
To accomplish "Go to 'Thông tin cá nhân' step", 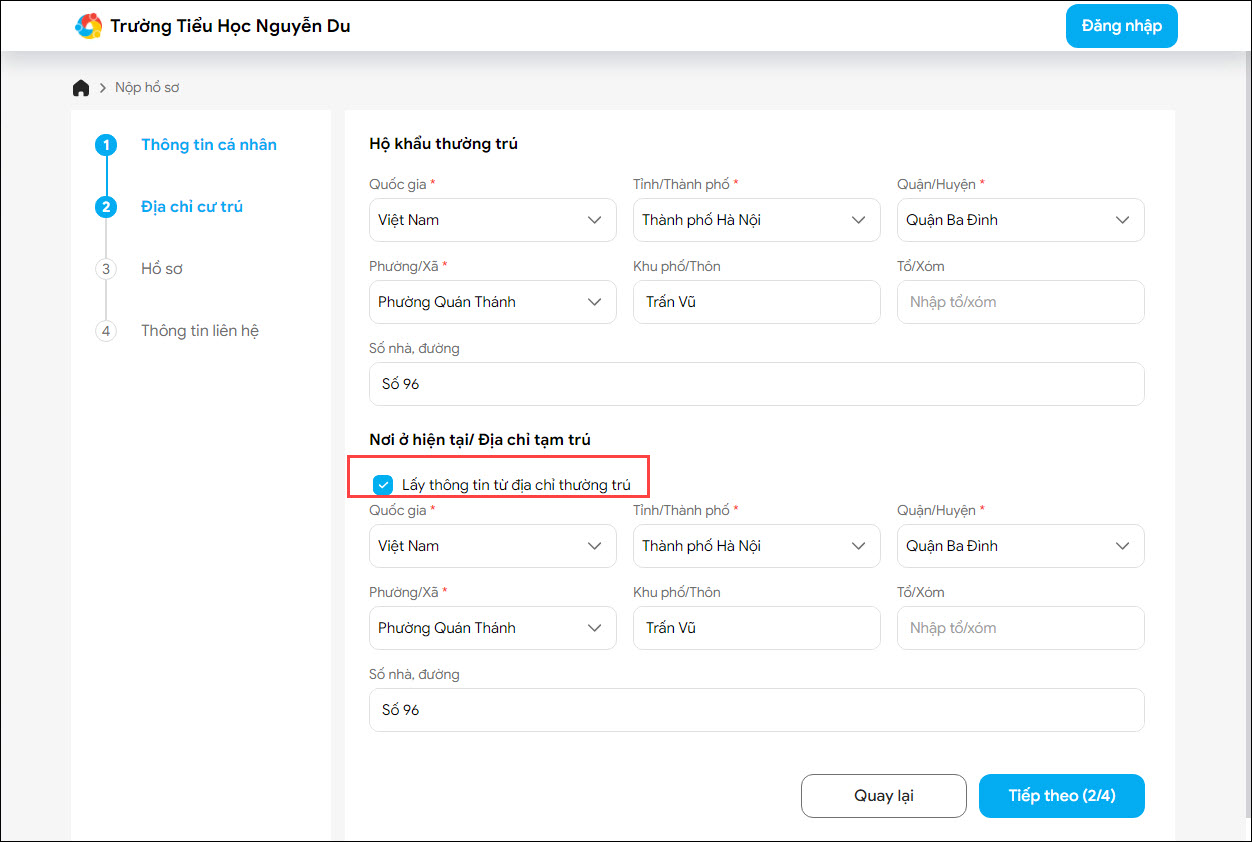I will 209,145.
